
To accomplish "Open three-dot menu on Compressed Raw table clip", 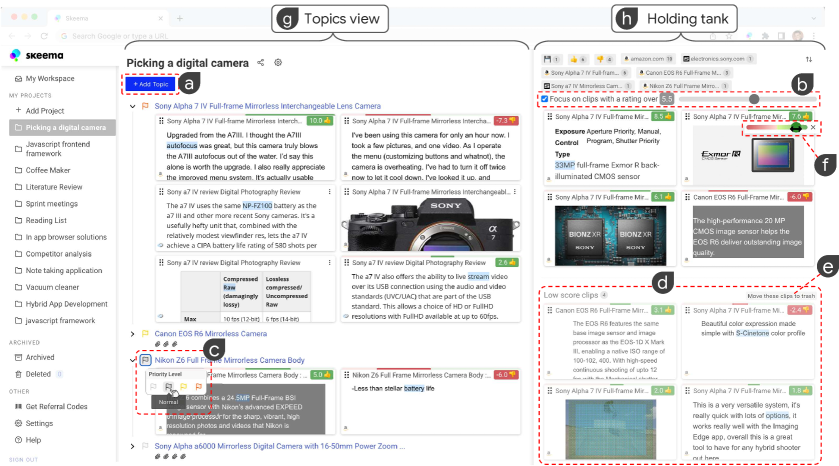I will 329,263.
